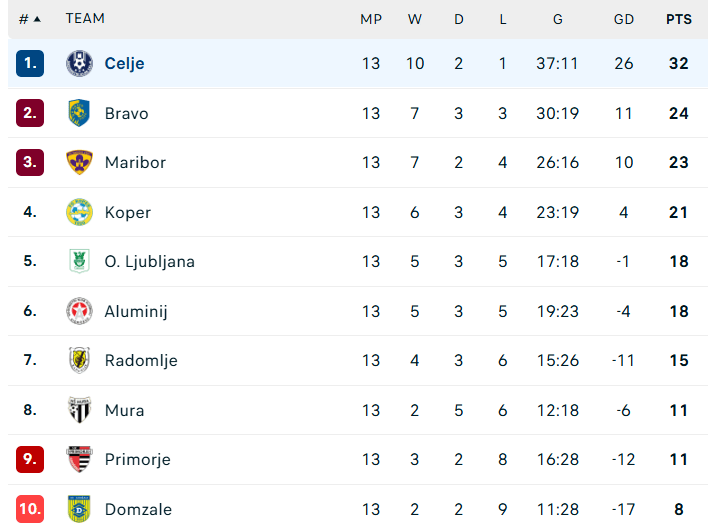The width and height of the screenshot is (708, 530).
Task: Open the Domzale team page link
Action: coord(138,509)
